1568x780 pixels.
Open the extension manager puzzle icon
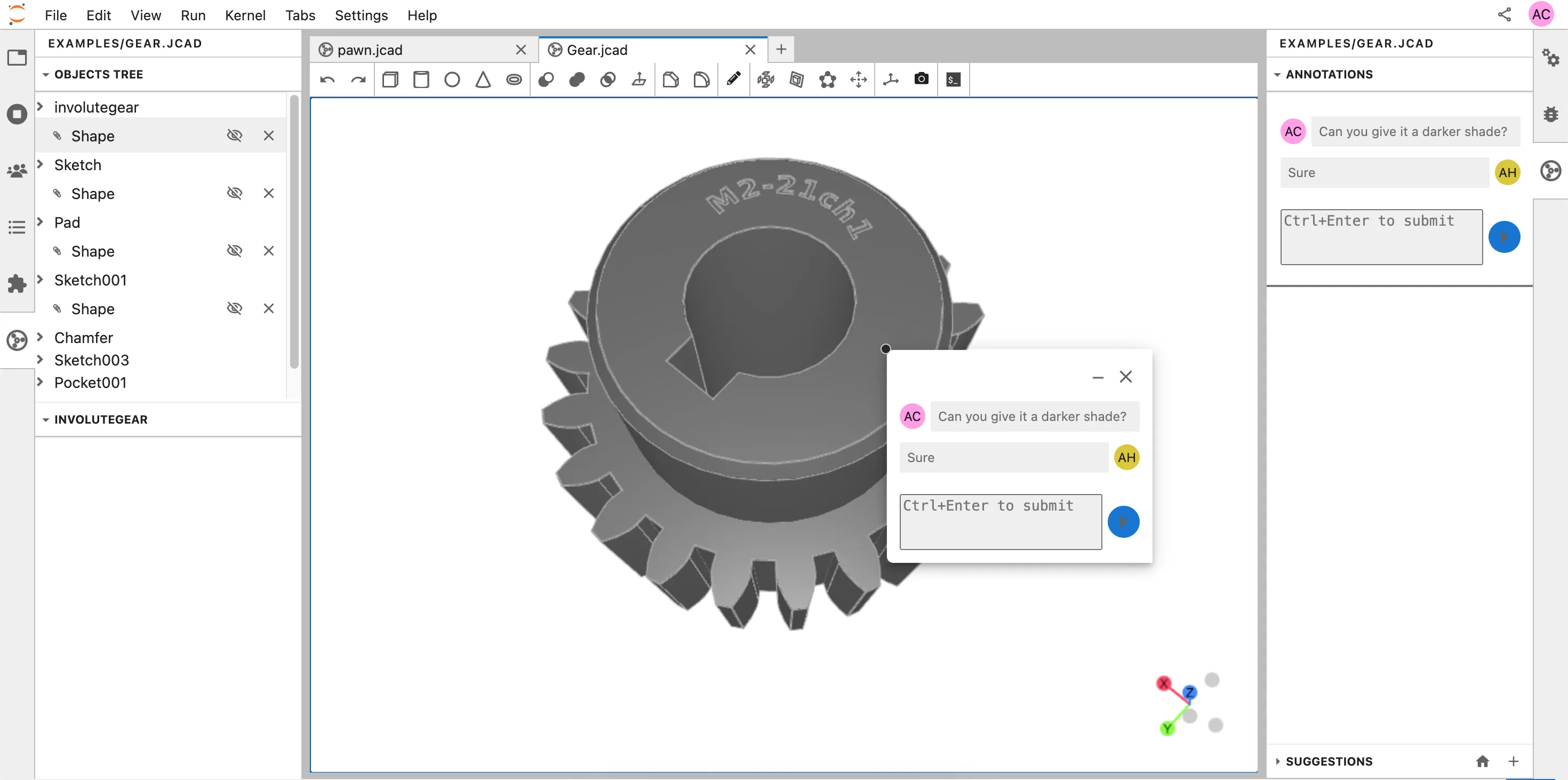(x=17, y=284)
